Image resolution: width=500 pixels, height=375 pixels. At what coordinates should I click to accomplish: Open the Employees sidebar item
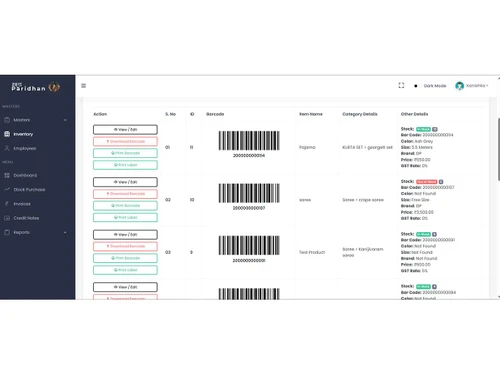(25, 148)
